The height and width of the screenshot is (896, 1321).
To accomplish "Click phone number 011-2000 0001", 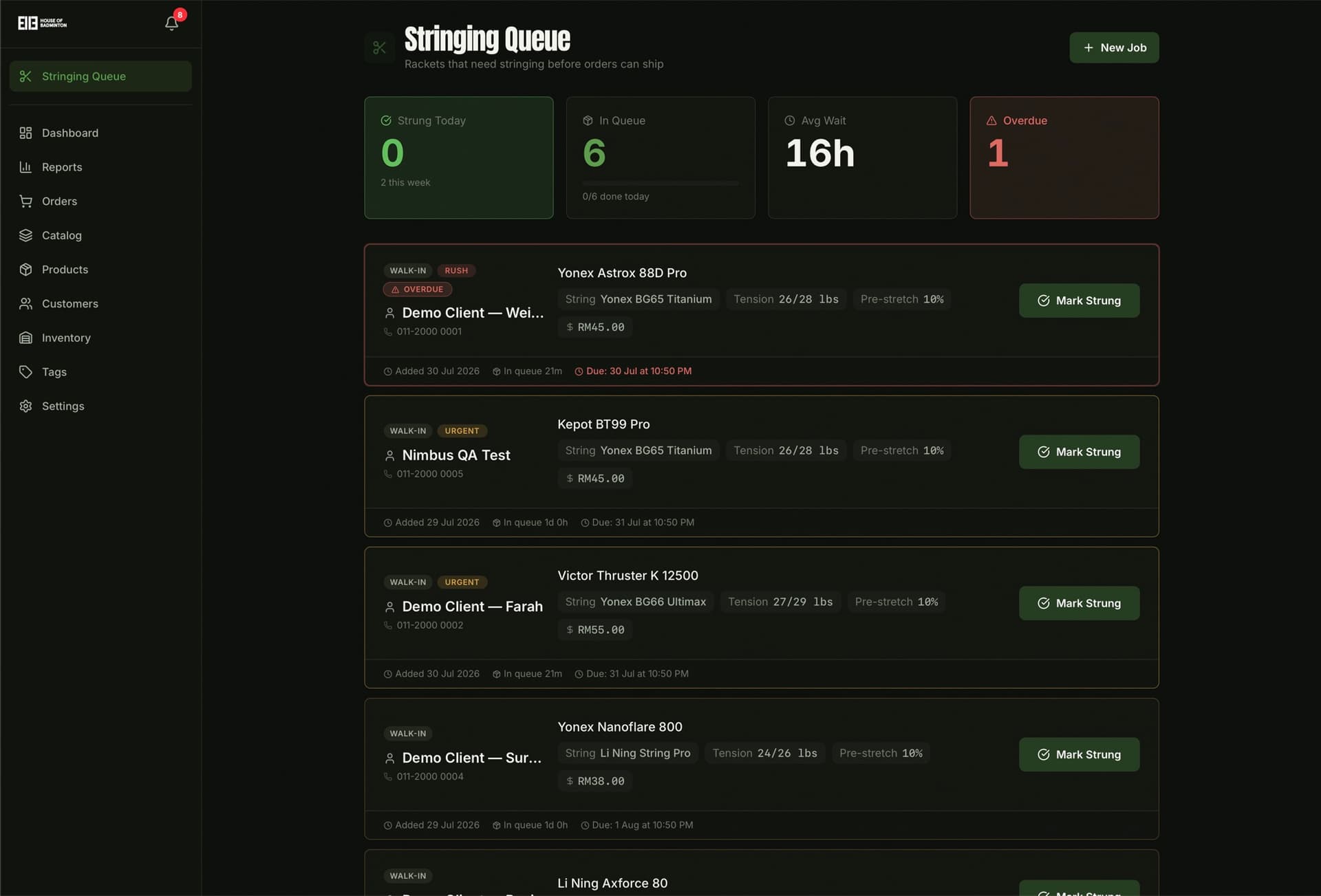I will tap(429, 331).
